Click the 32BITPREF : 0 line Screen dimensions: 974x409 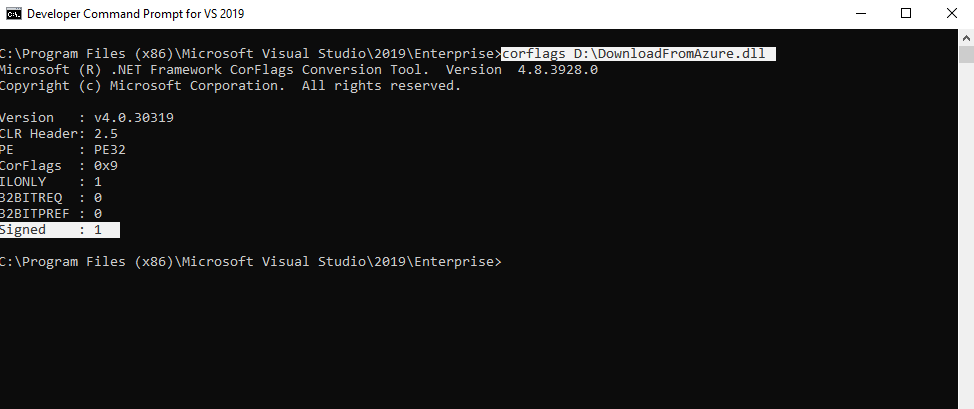tap(51, 214)
